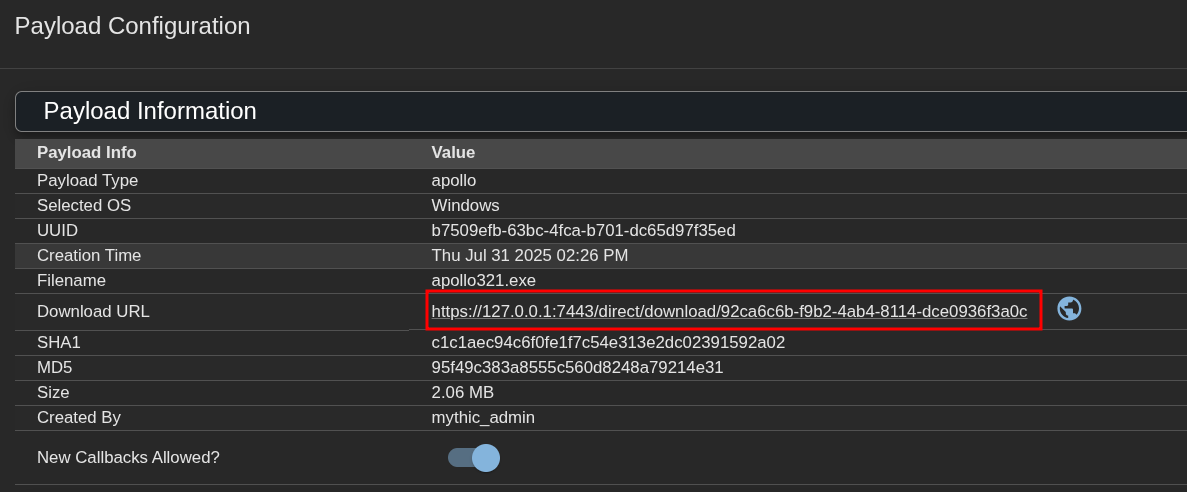1187x492 pixels.
Task: Click the apollo payload type value
Action: [x=453, y=180]
